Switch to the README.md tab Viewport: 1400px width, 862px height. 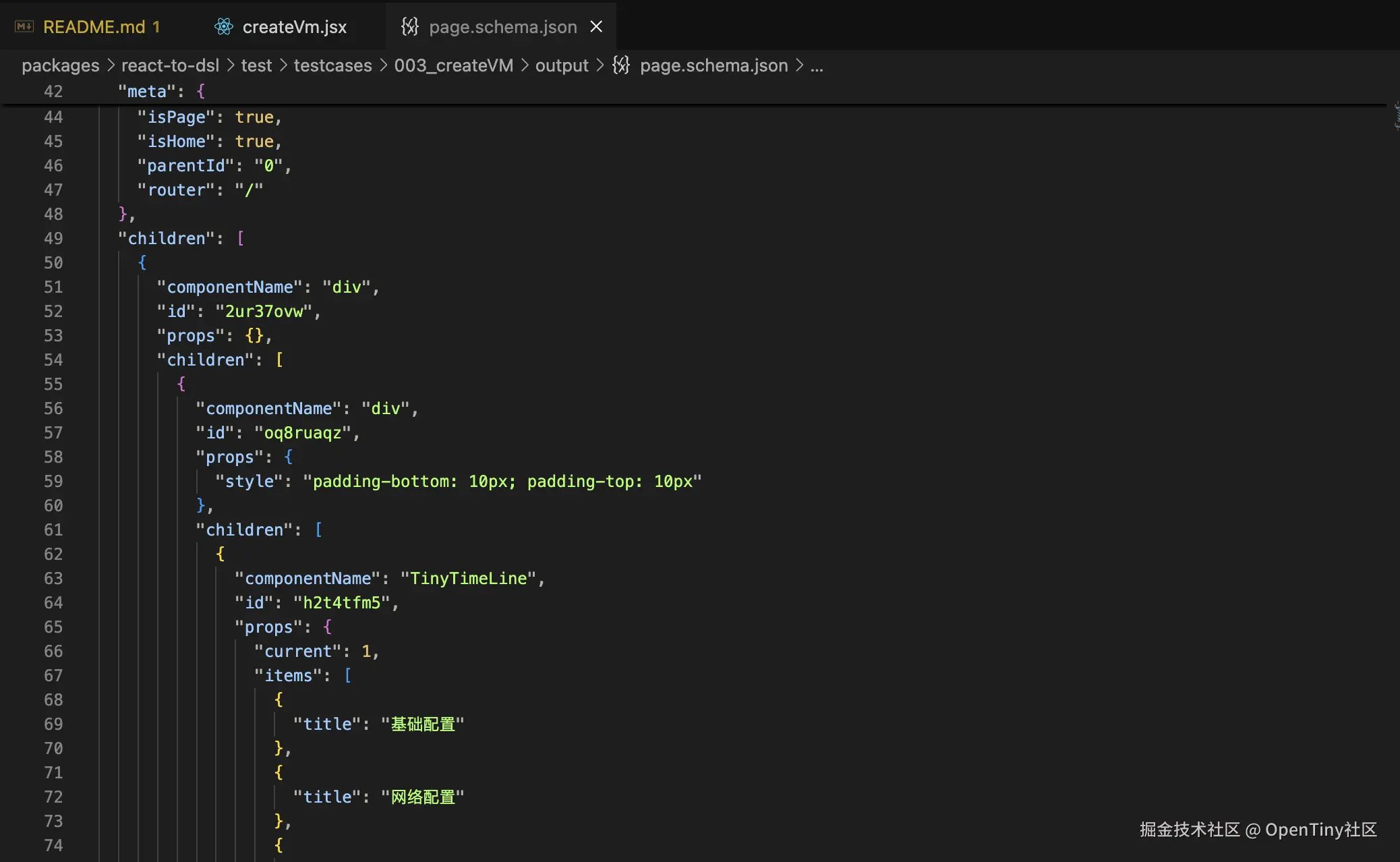point(94,27)
